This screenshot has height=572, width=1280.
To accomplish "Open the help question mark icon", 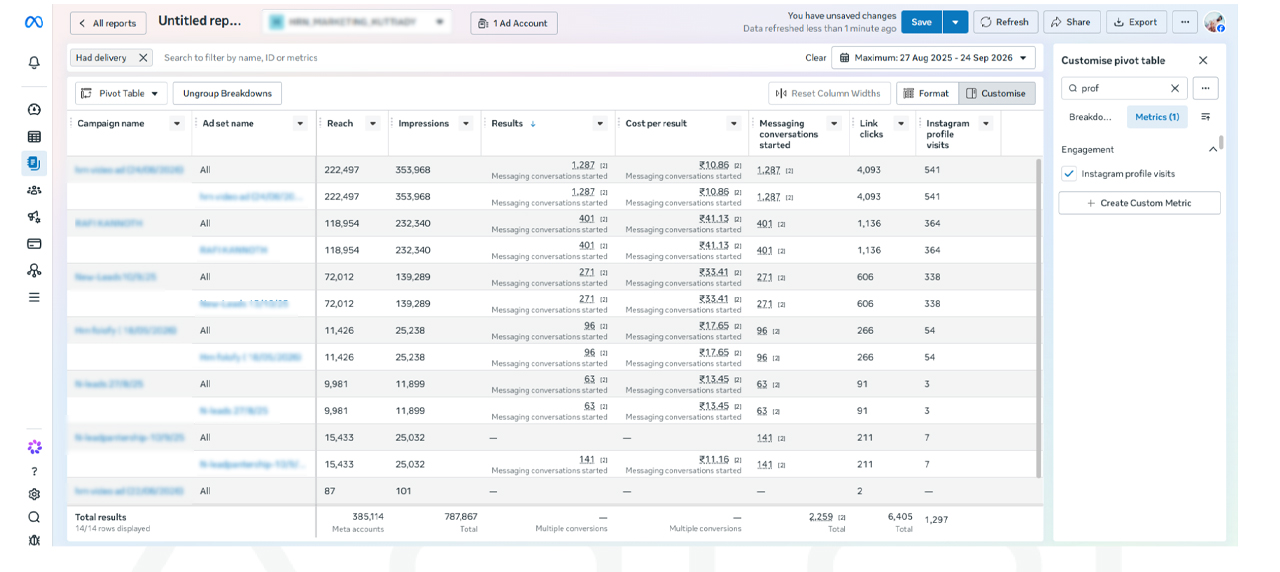I will [x=34, y=471].
